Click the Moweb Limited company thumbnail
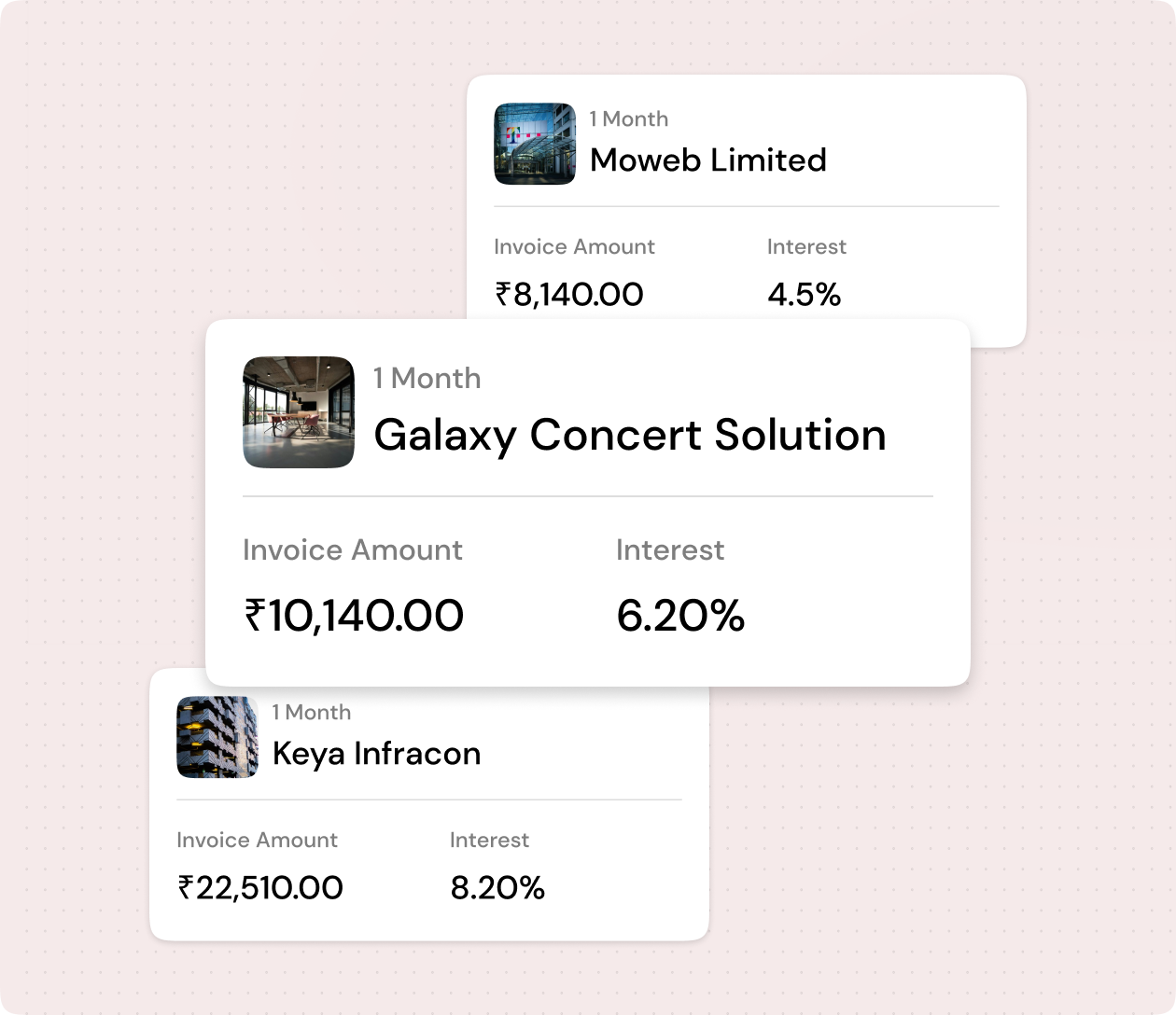 535,144
